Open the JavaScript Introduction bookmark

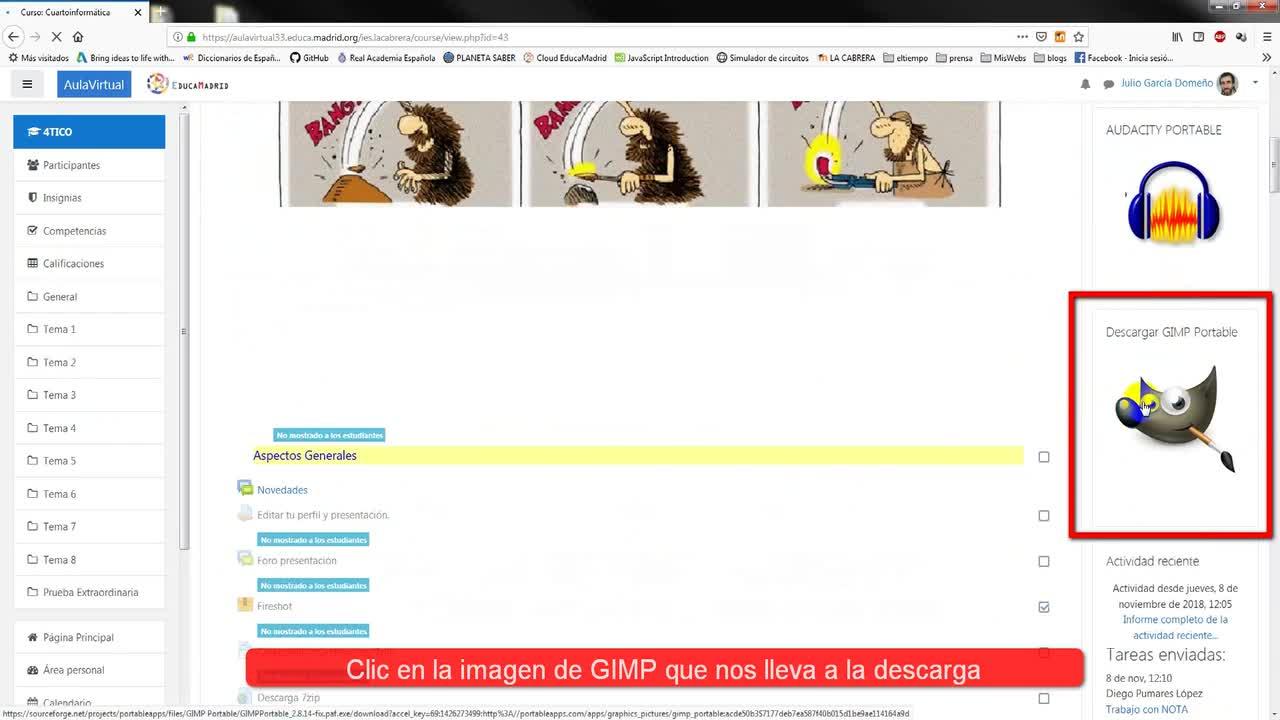pos(662,58)
